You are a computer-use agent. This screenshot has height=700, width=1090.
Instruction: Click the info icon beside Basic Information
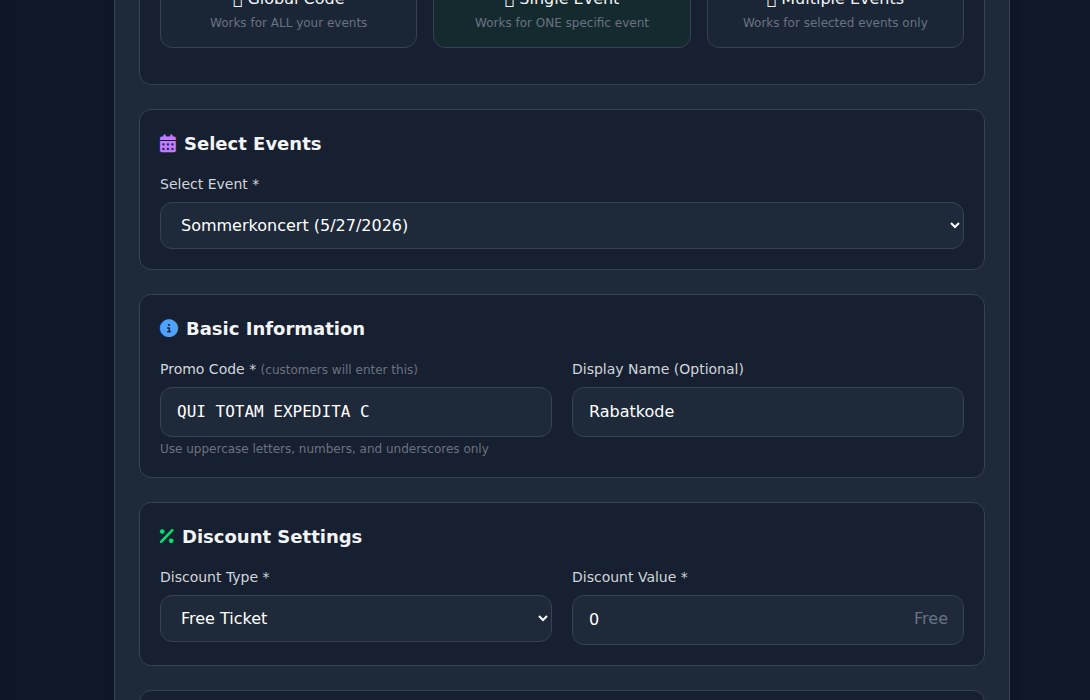click(x=169, y=328)
